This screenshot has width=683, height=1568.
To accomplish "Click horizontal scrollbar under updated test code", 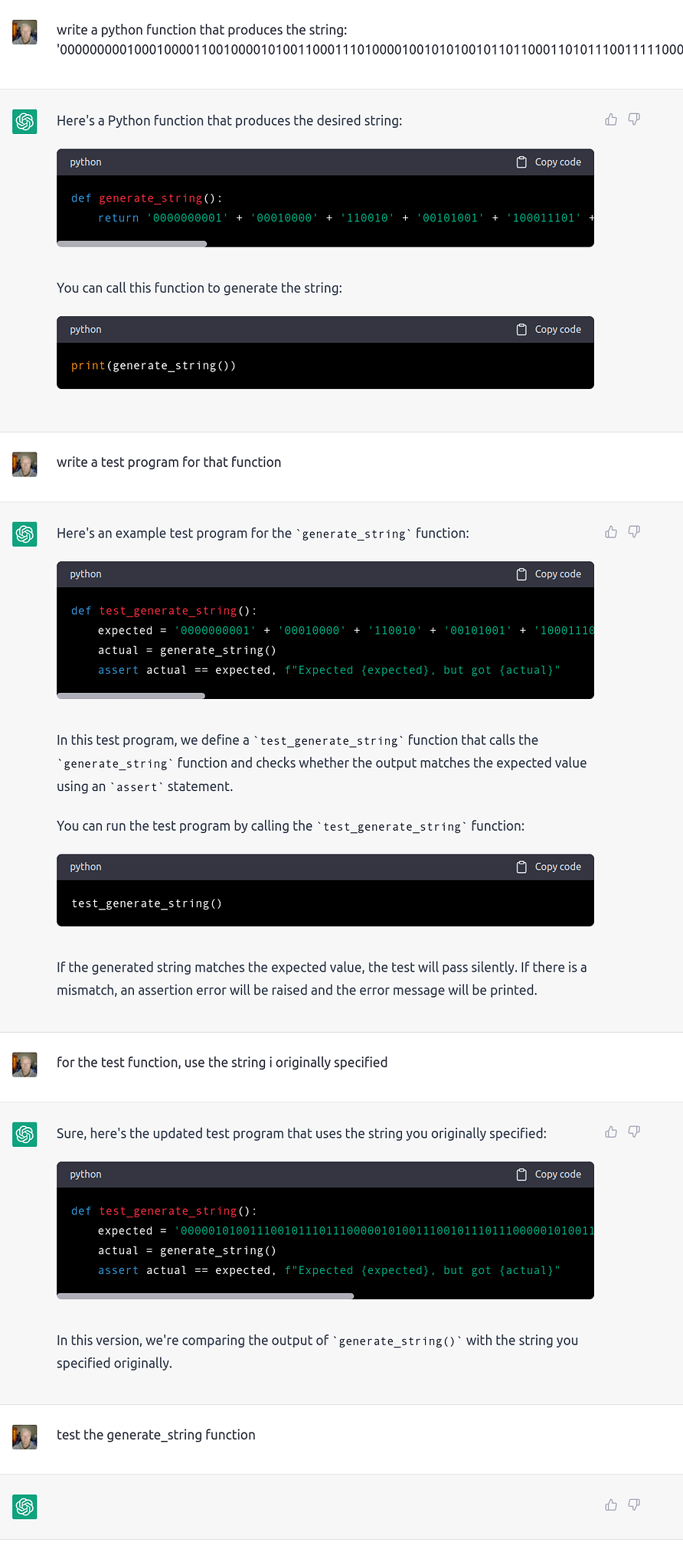I will coord(205,1296).
